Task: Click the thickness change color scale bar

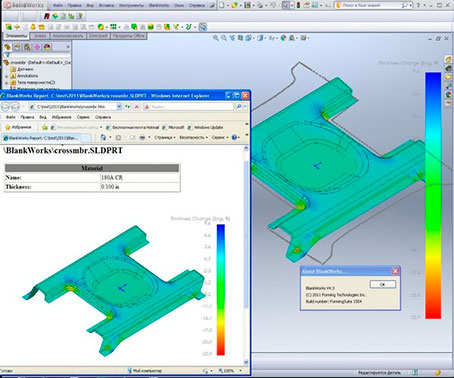Action: [x=433, y=195]
